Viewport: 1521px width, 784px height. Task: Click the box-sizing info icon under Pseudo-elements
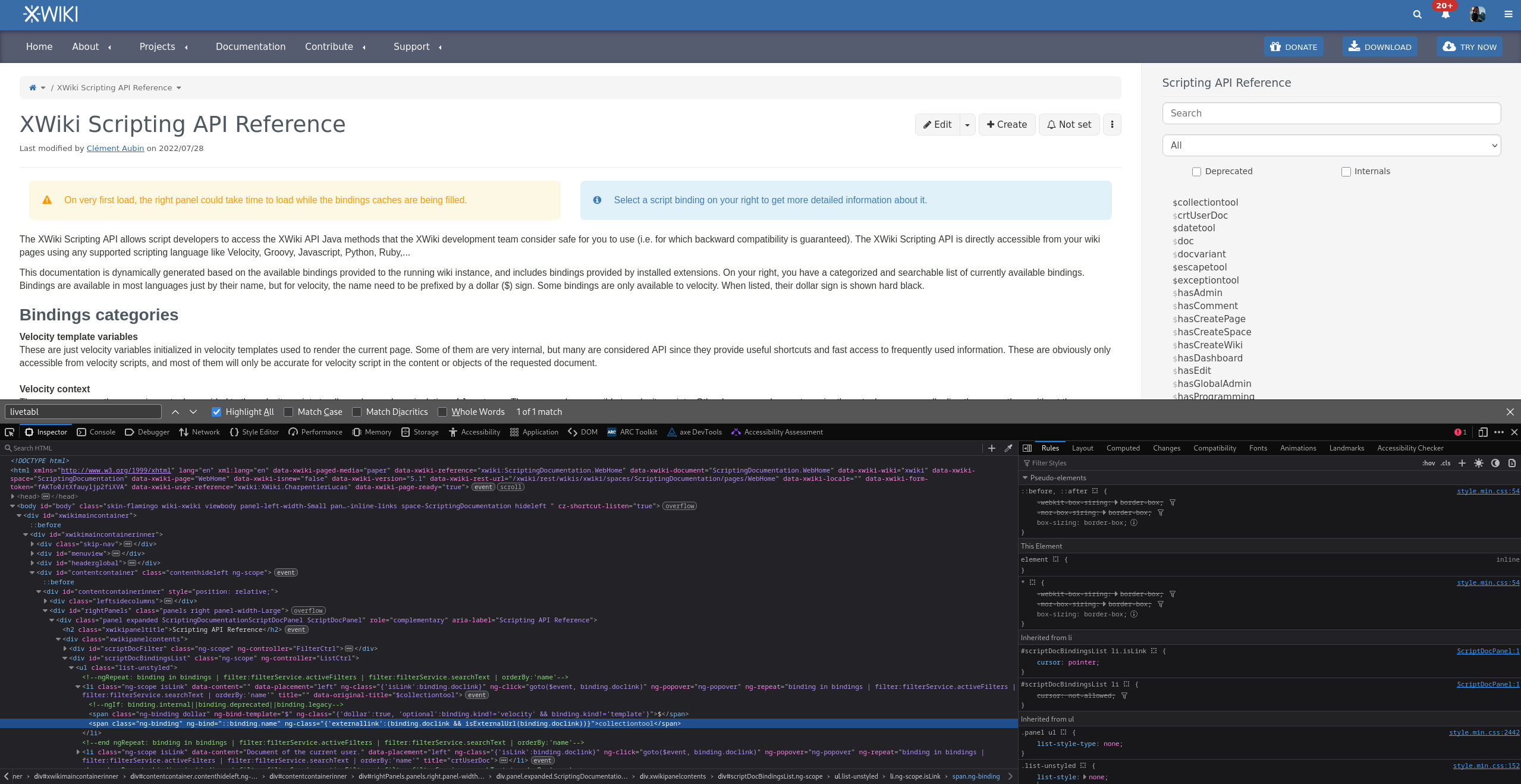pyautogui.click(x=1134, y=523)
